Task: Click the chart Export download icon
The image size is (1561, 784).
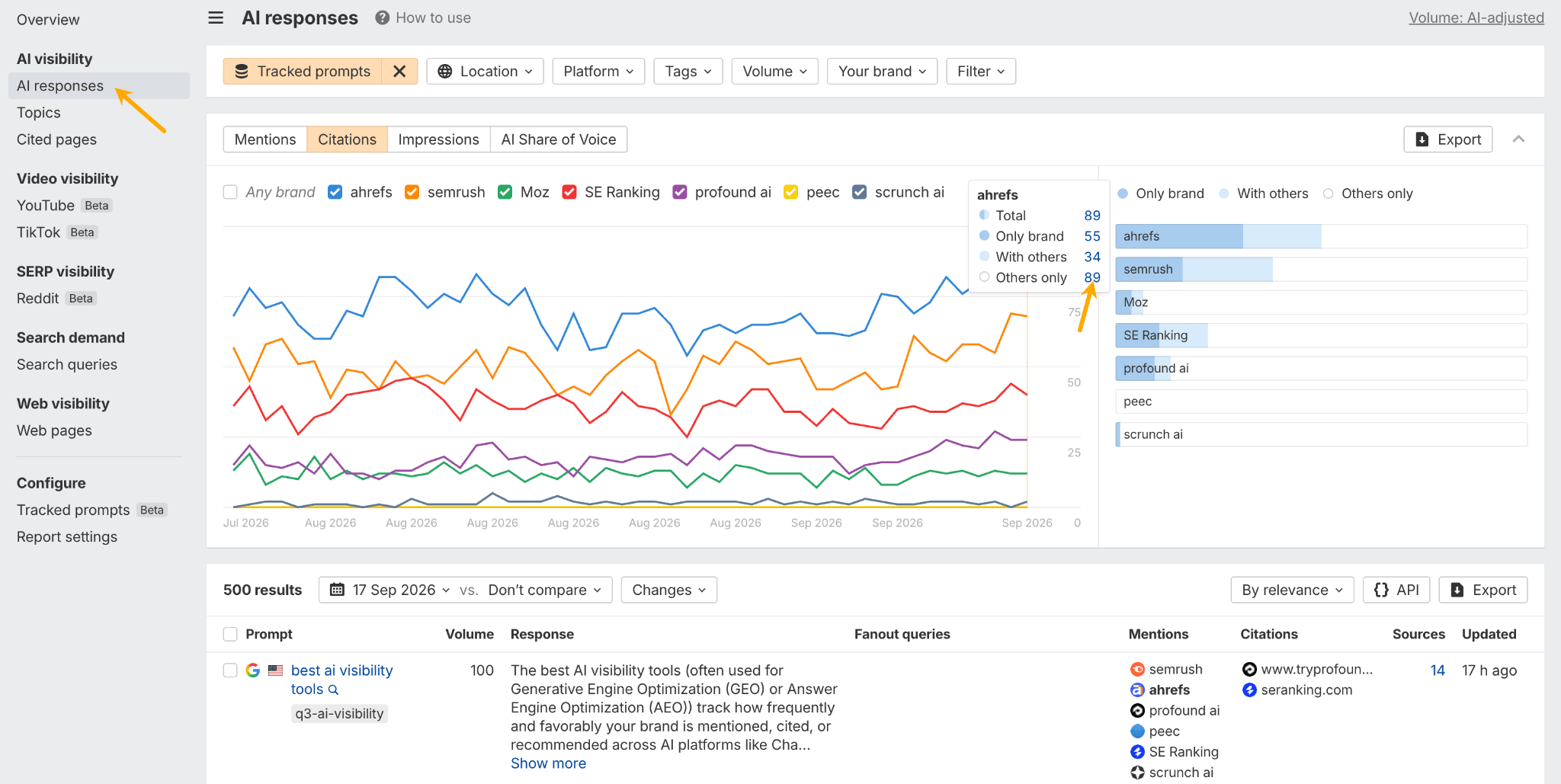Action: (x=1422, y=139)
